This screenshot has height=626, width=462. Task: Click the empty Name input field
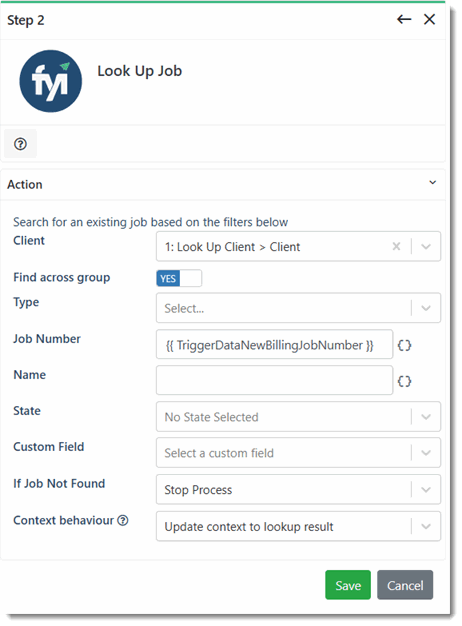(x=274, y=380)
